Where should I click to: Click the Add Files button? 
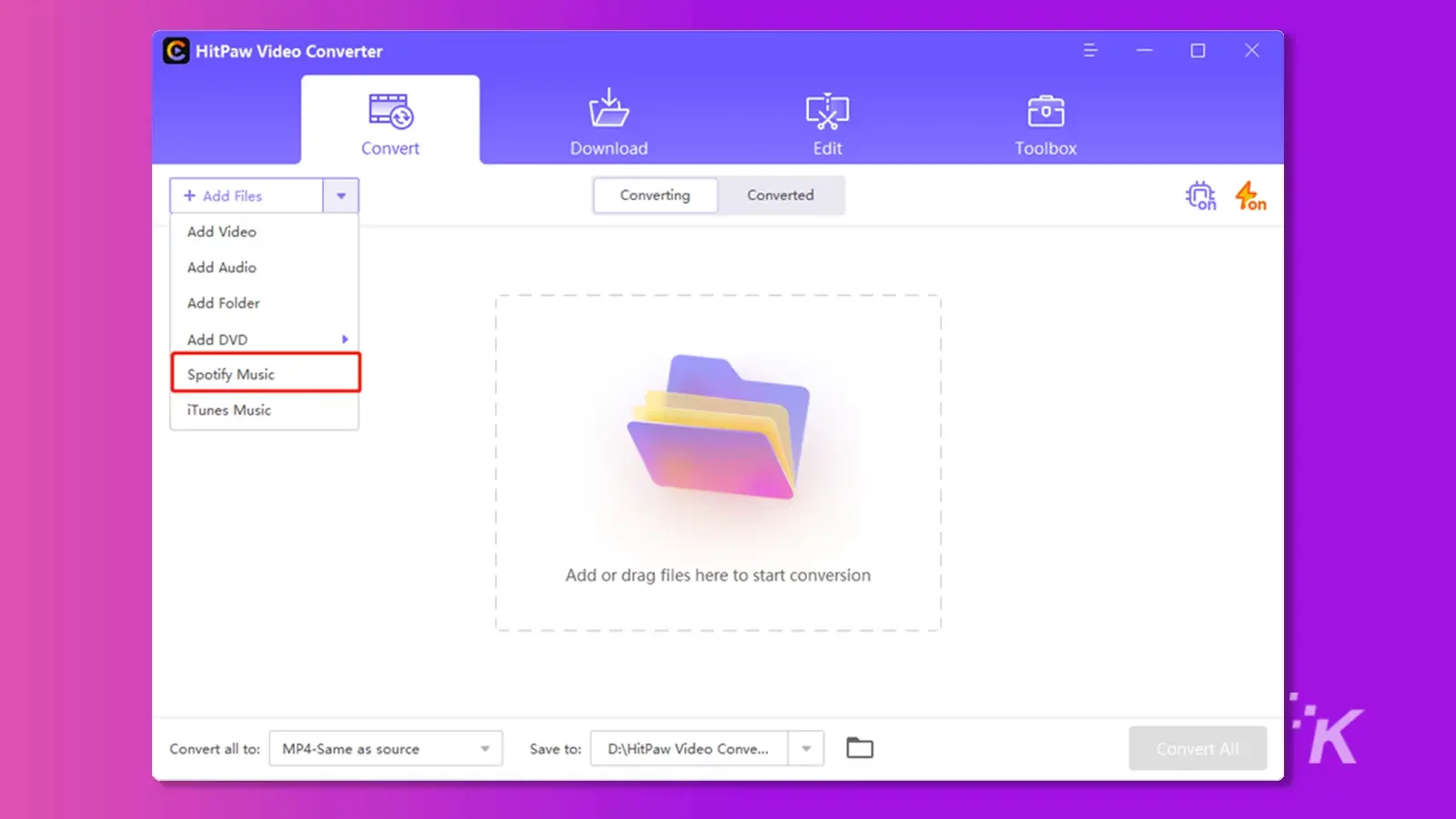(247, 196)
